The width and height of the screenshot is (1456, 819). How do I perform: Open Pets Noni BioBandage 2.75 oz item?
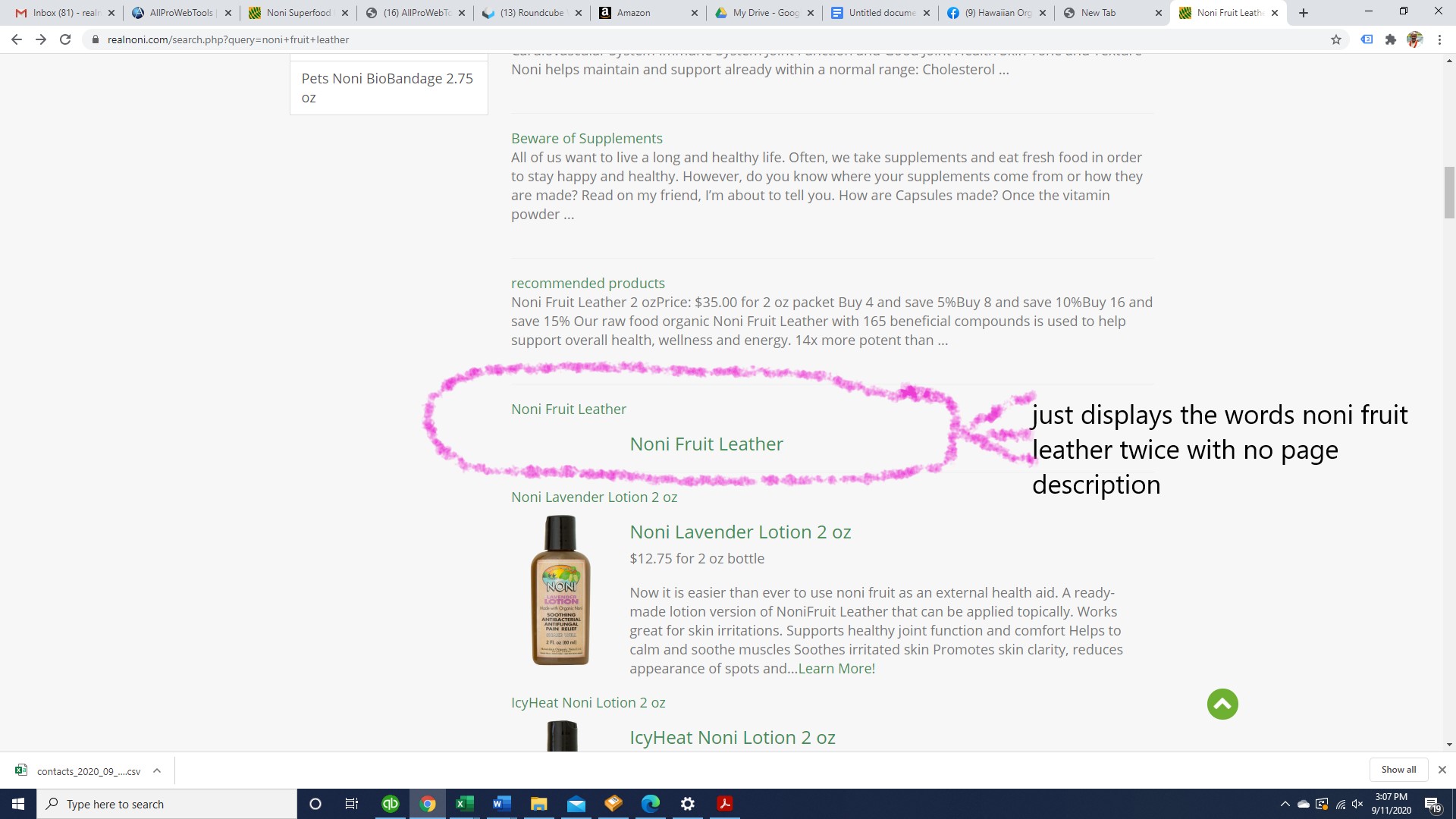[x=388, y=88]
